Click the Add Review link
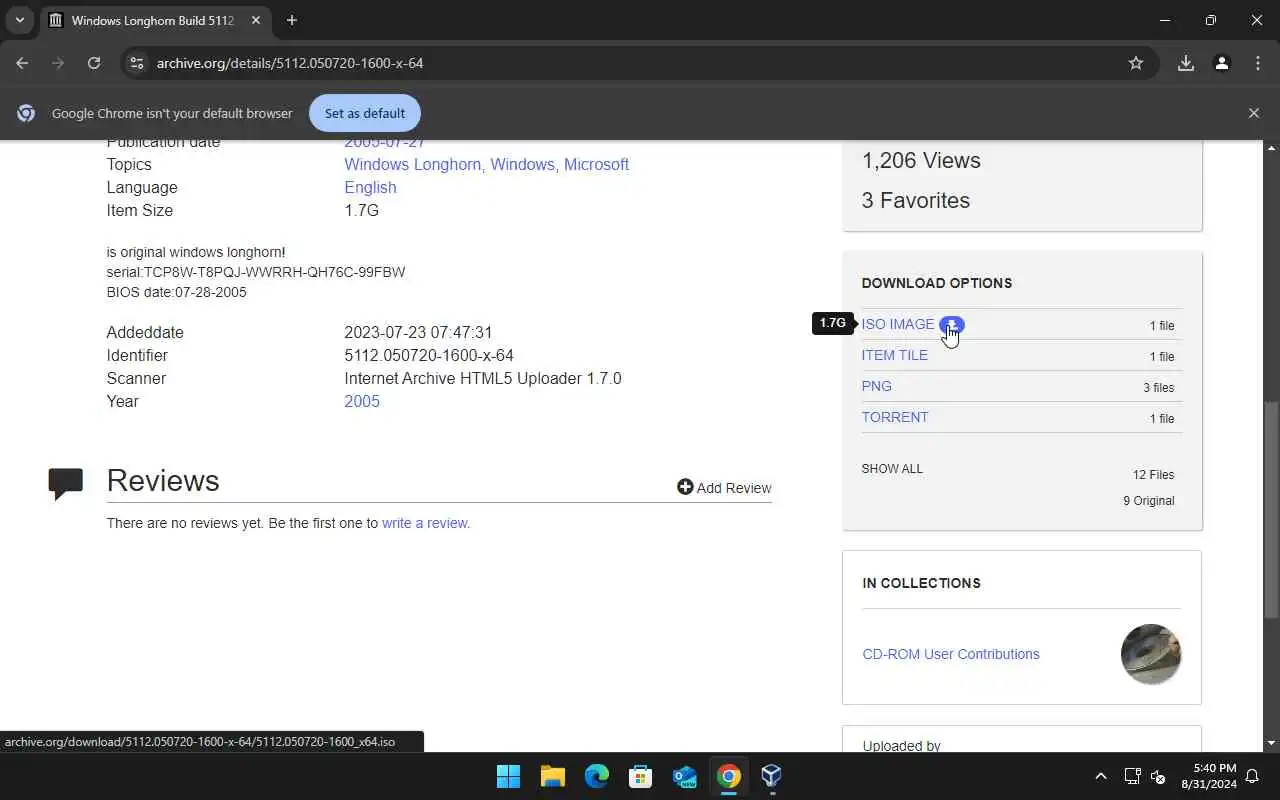 pos(724,488)
